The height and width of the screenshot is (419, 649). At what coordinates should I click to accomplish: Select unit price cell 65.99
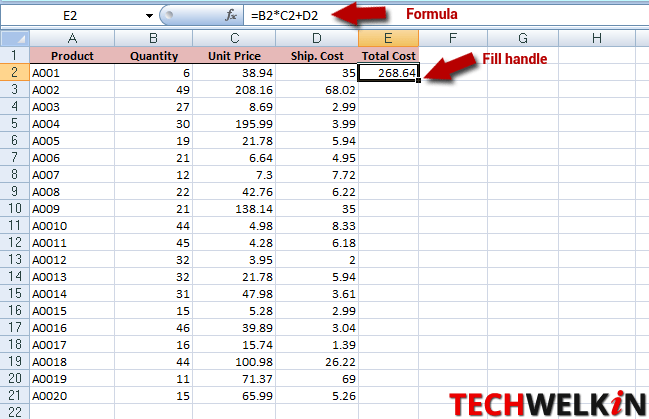[x=234, y=395]
